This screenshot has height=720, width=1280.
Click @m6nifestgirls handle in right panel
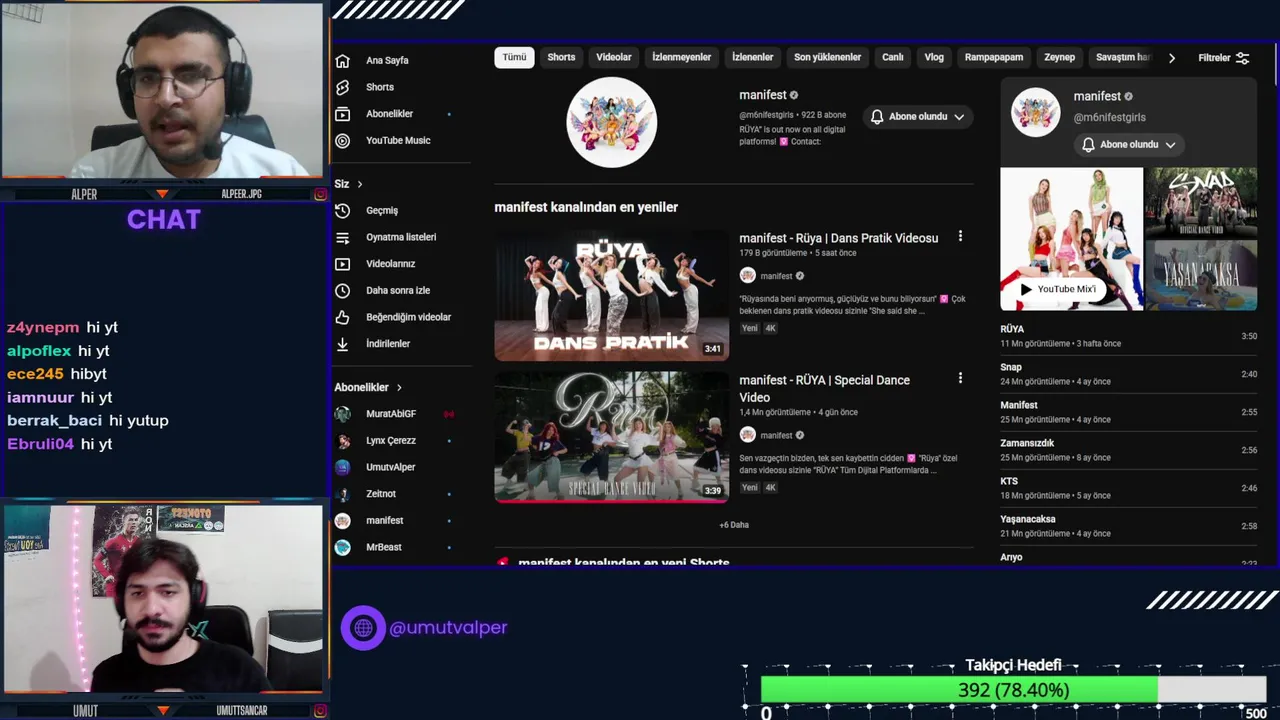pyautogui.click(x=1109, y=118)
